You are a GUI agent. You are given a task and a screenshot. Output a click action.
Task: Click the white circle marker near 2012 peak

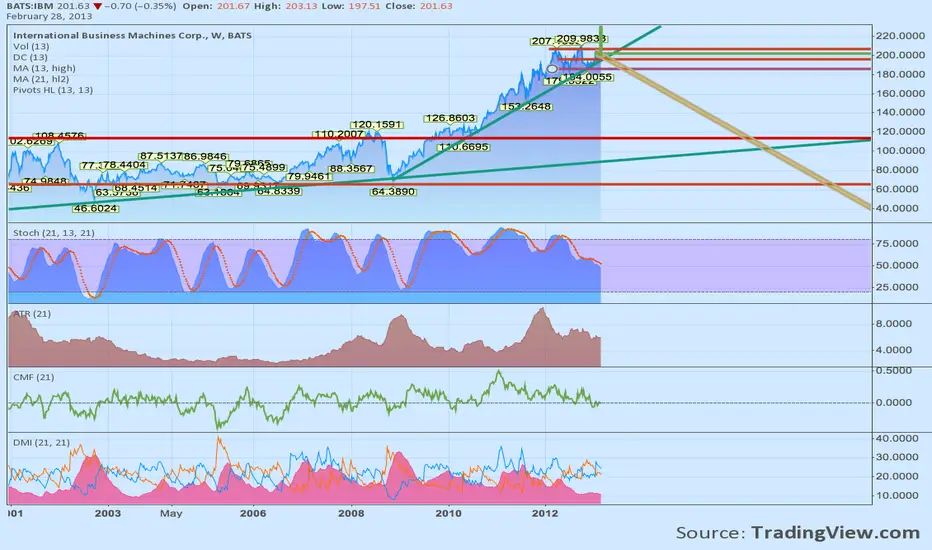tap(552, 69)
